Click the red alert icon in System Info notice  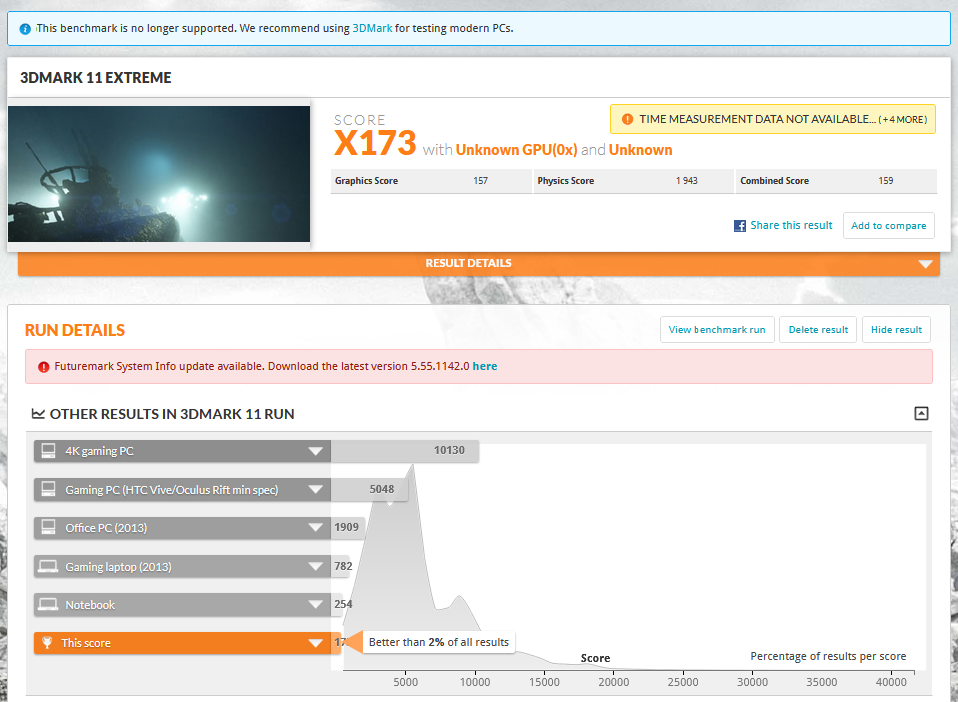(43, 367)
